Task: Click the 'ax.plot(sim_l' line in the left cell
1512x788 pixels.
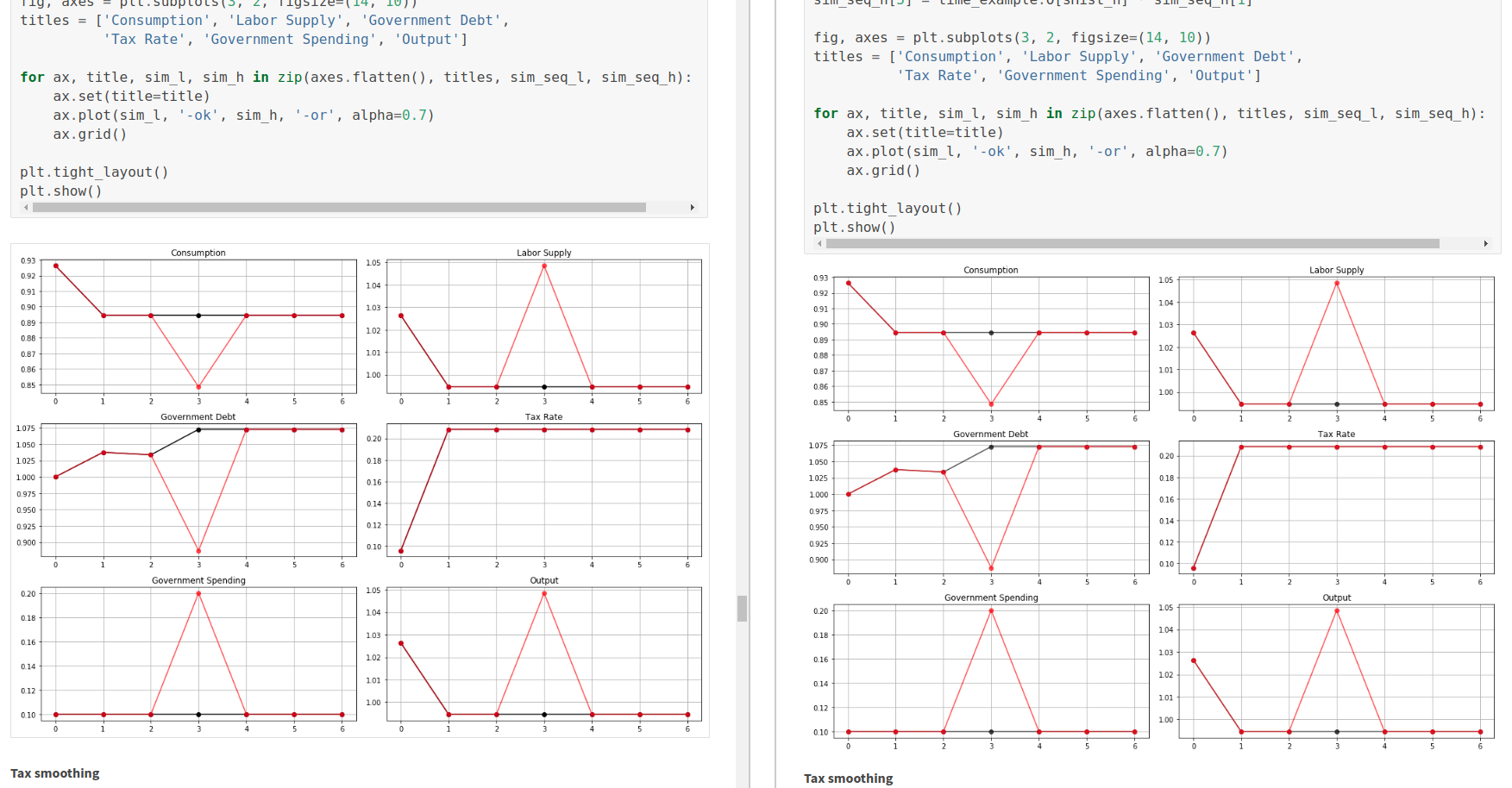Action: point(243,116)
